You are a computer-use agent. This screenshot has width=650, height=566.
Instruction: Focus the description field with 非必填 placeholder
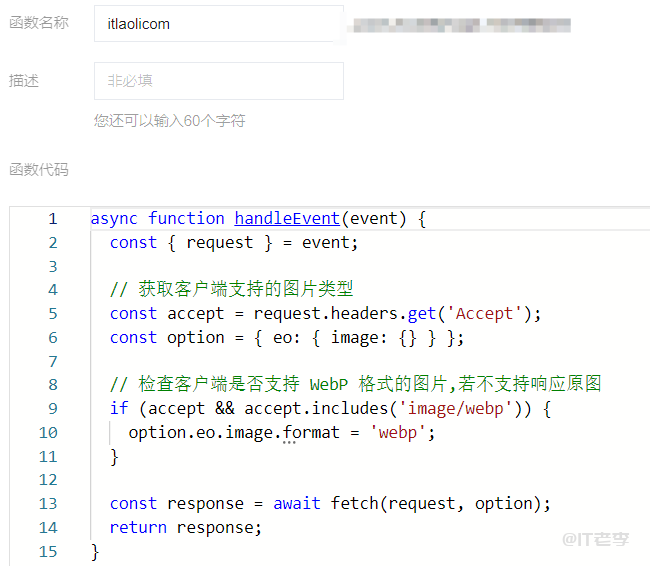(x=218, y=81)
